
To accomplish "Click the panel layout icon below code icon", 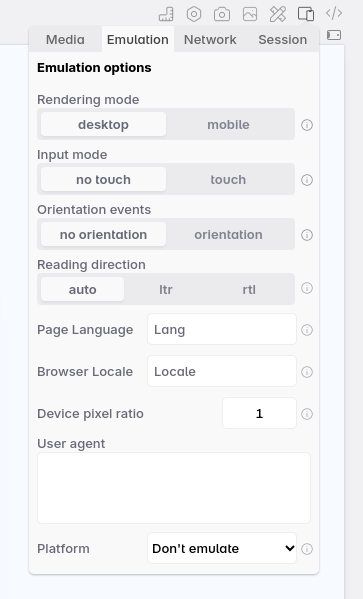I will [334, 35].
